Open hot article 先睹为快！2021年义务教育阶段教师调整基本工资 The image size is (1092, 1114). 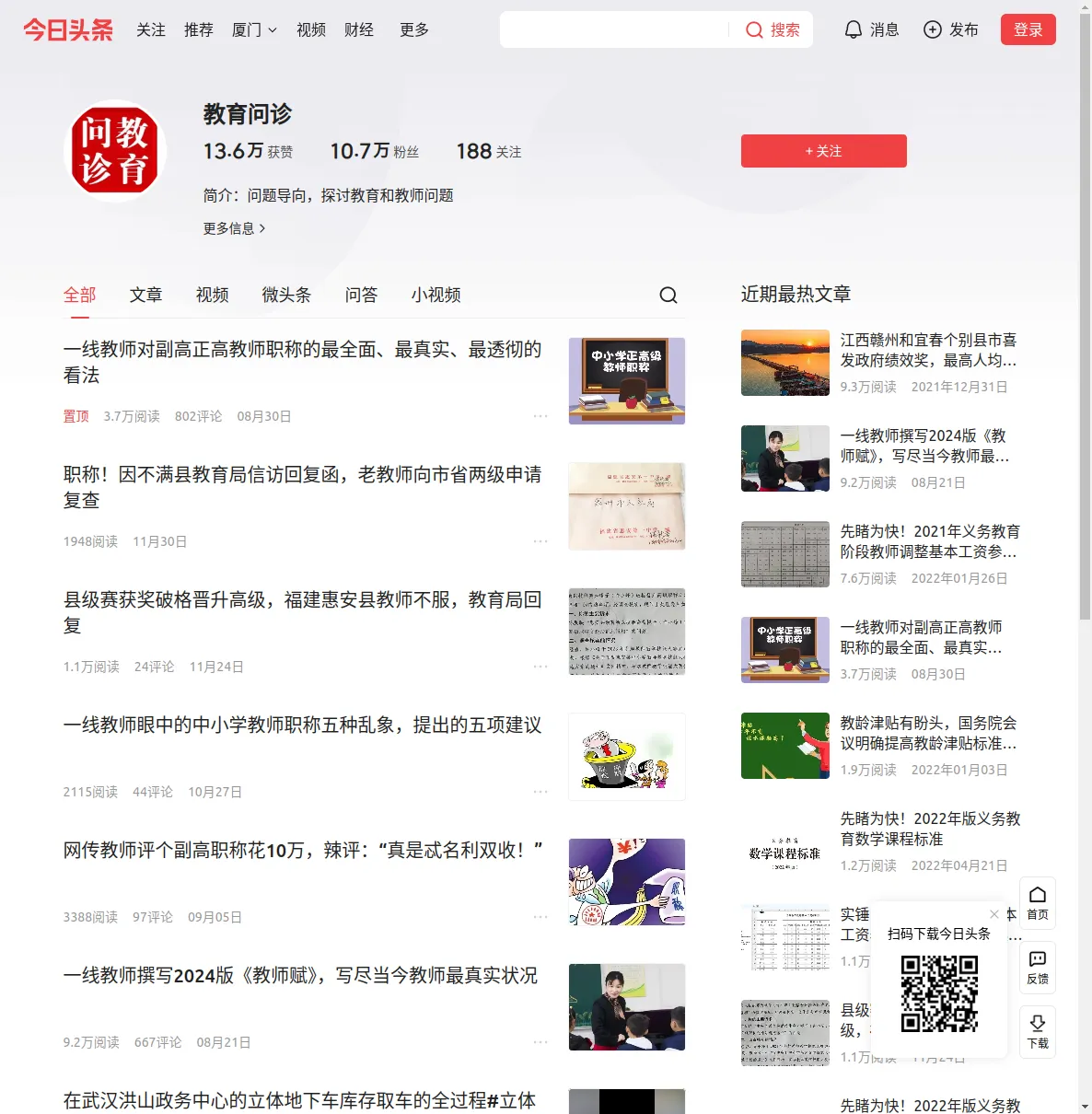coord(930,541)
